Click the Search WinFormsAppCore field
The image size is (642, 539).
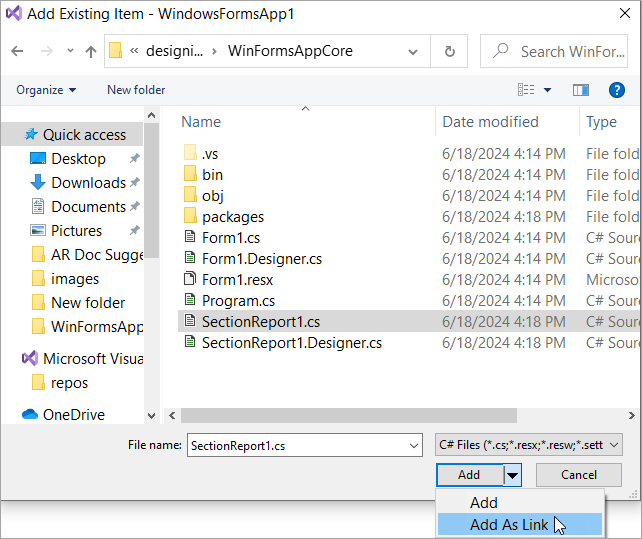pyautogui.click(x=554, y=51)
